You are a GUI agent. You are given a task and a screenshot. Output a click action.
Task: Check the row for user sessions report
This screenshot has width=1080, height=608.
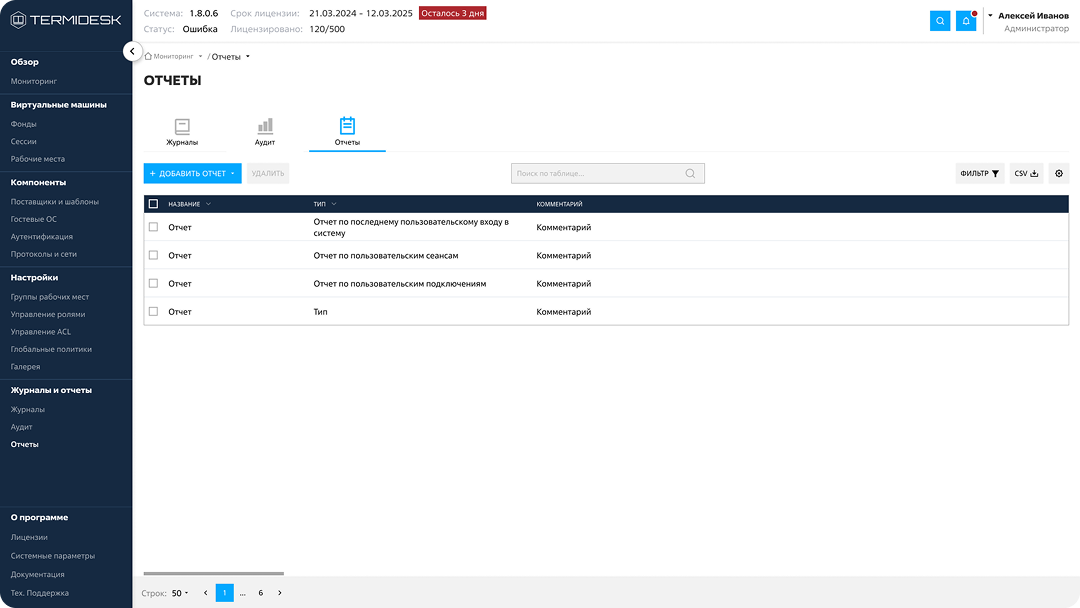(153, 255)
